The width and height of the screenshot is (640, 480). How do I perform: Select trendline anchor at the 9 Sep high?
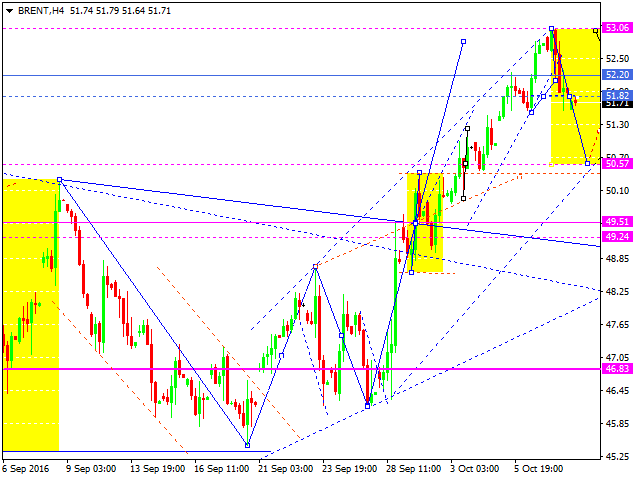60,180
